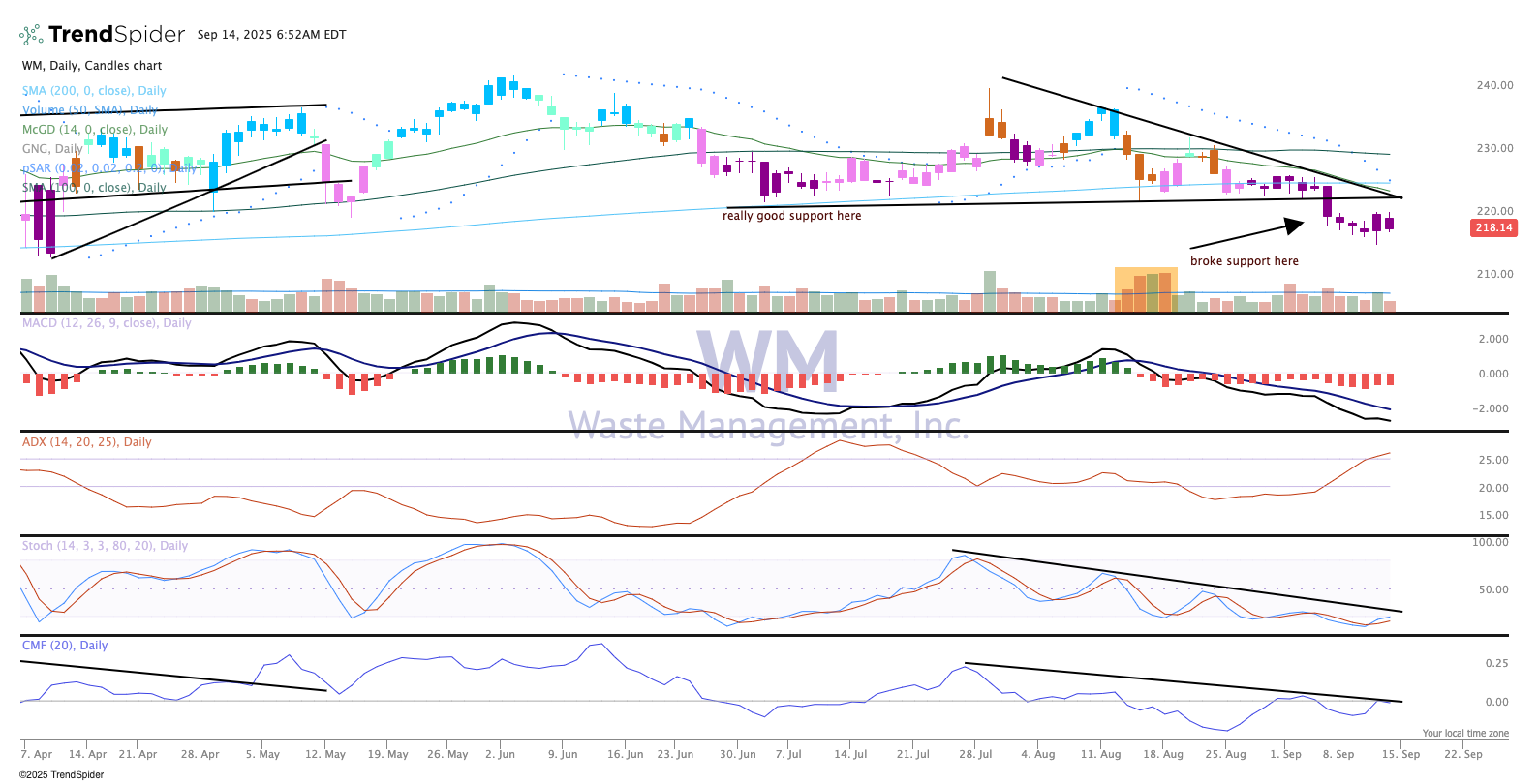Open the MACD (12, 26, 9) indicator settings label
1538x784 pixels.
tap(107, 323)
